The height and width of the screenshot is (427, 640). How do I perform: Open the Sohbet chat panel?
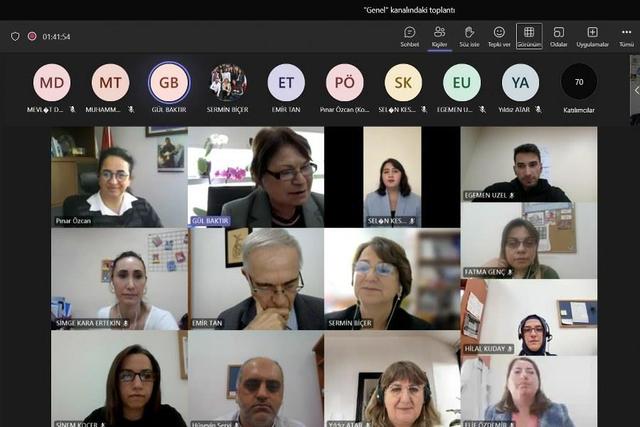click(409, 36)
